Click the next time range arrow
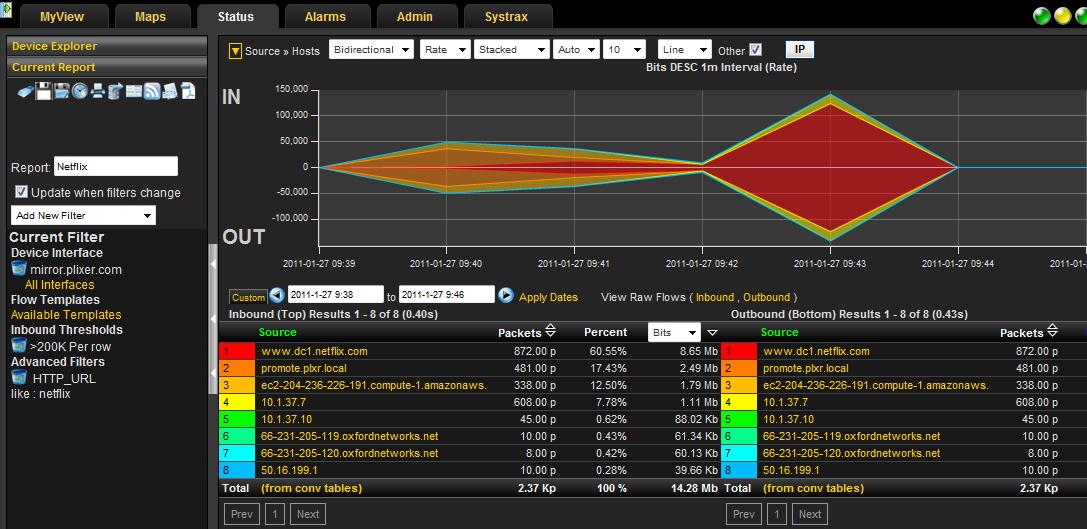This screenshot has width=1087, height=529. point(506,295)
